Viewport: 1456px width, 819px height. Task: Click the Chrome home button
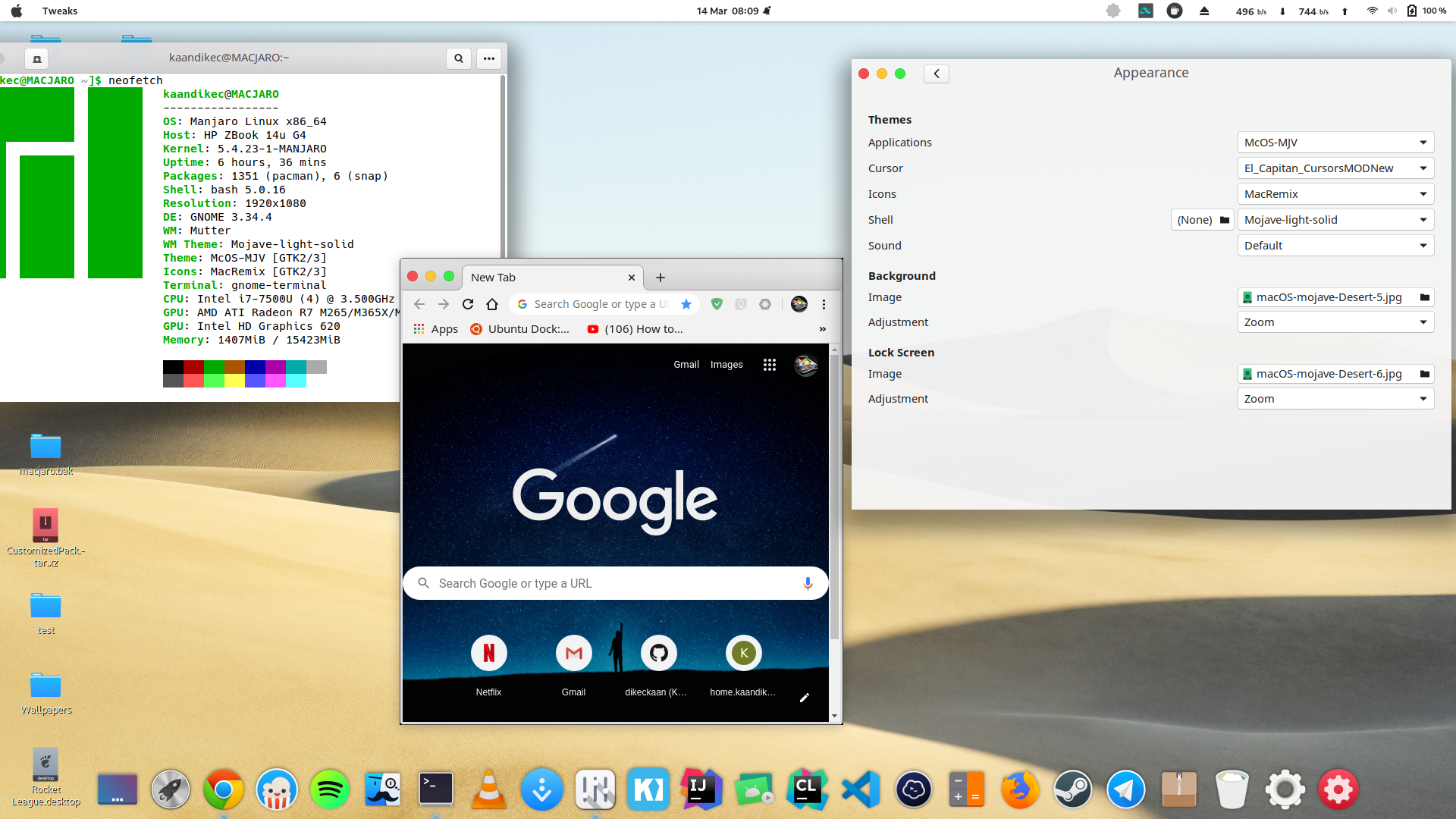[492, 304]
